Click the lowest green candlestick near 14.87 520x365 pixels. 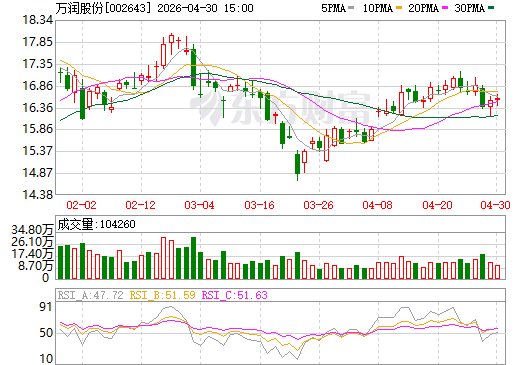coord(297,164)
